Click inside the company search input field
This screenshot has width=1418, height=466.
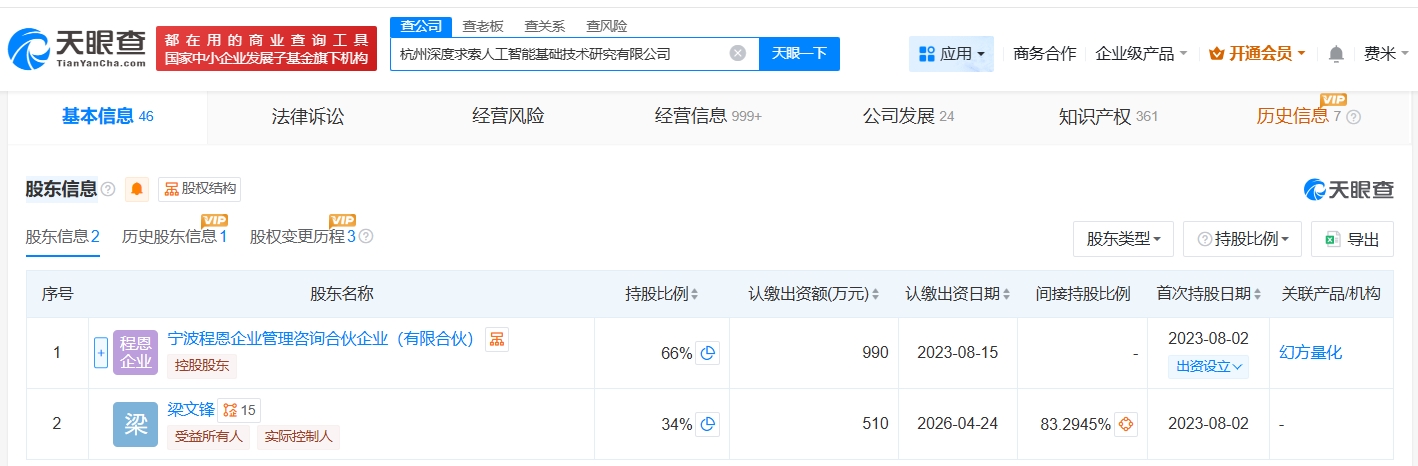click(x=560, y=54)
